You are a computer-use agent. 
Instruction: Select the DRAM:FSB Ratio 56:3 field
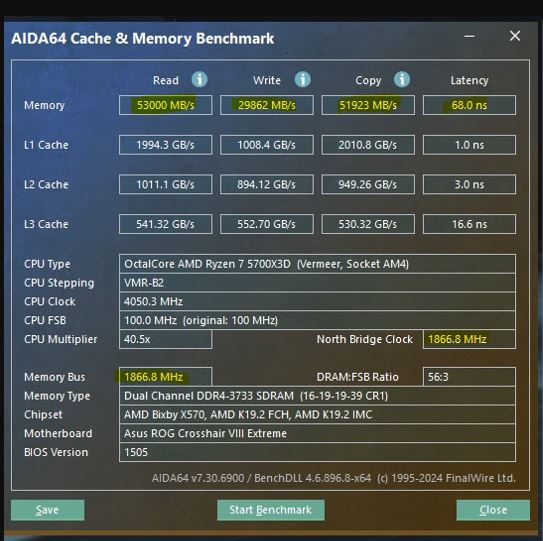coord(469,377)
